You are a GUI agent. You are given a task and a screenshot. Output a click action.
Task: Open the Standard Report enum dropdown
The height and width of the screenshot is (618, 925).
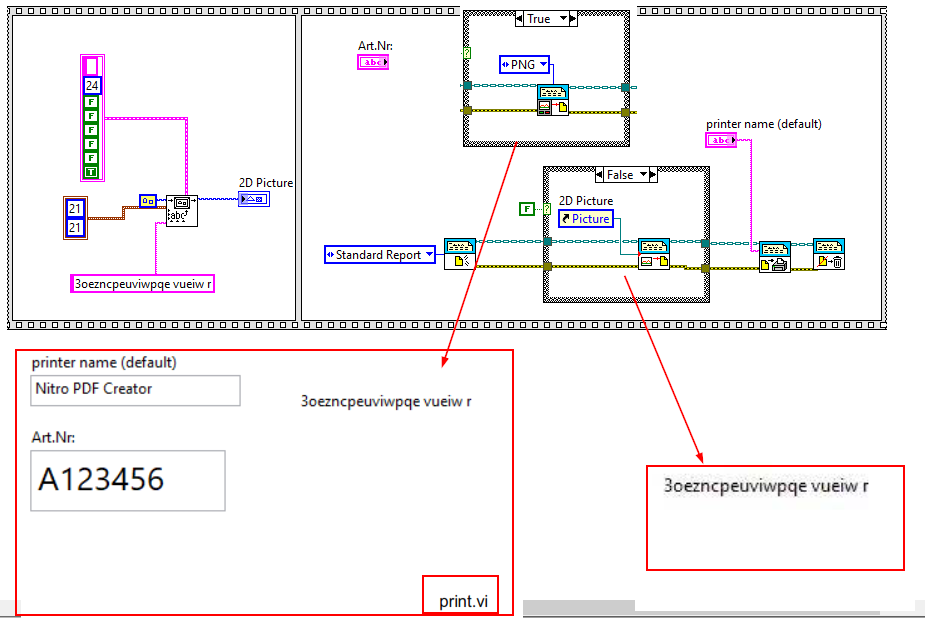[x=429, y=255]
